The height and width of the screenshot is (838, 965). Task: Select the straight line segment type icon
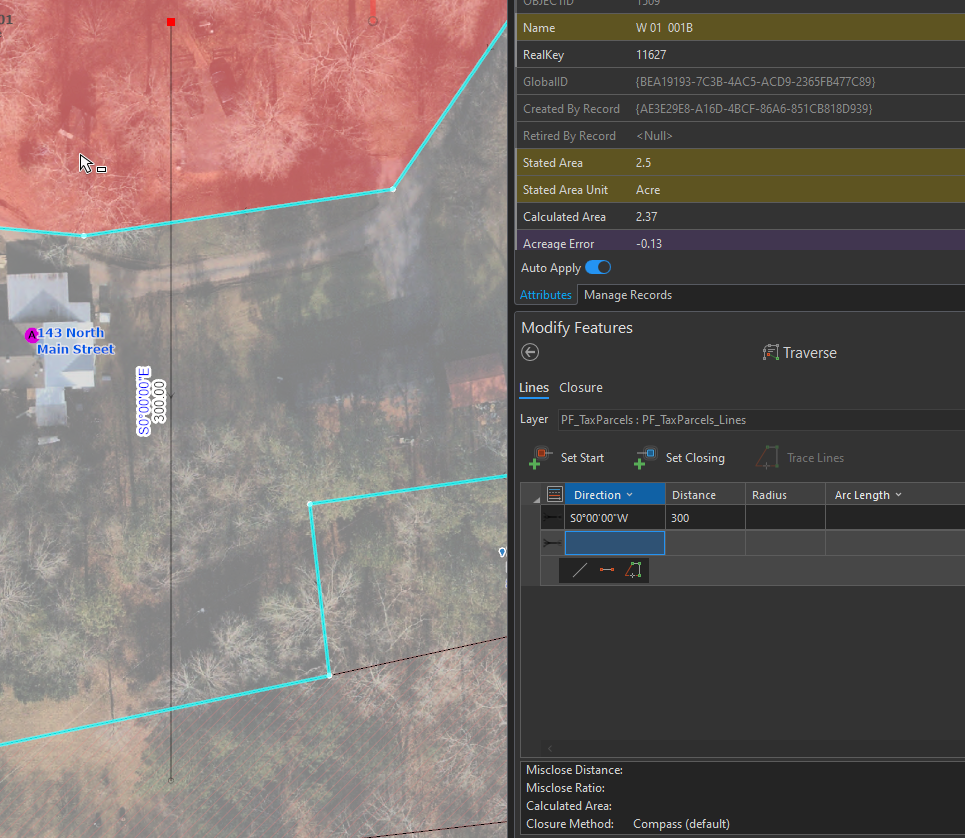[x=578, y=569]
